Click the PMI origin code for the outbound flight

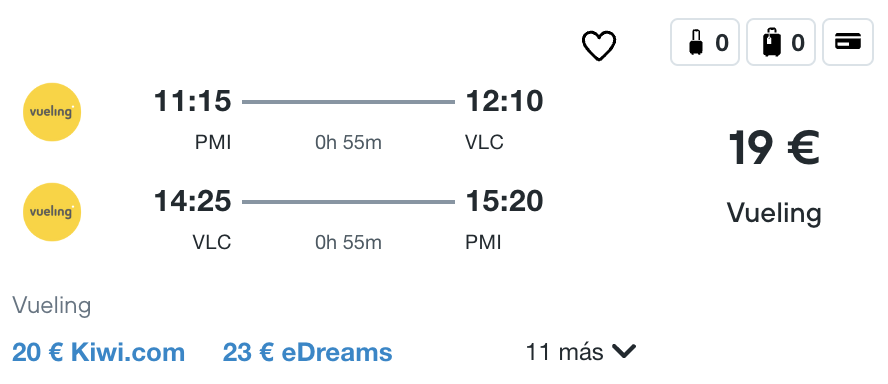click(213, 143)
